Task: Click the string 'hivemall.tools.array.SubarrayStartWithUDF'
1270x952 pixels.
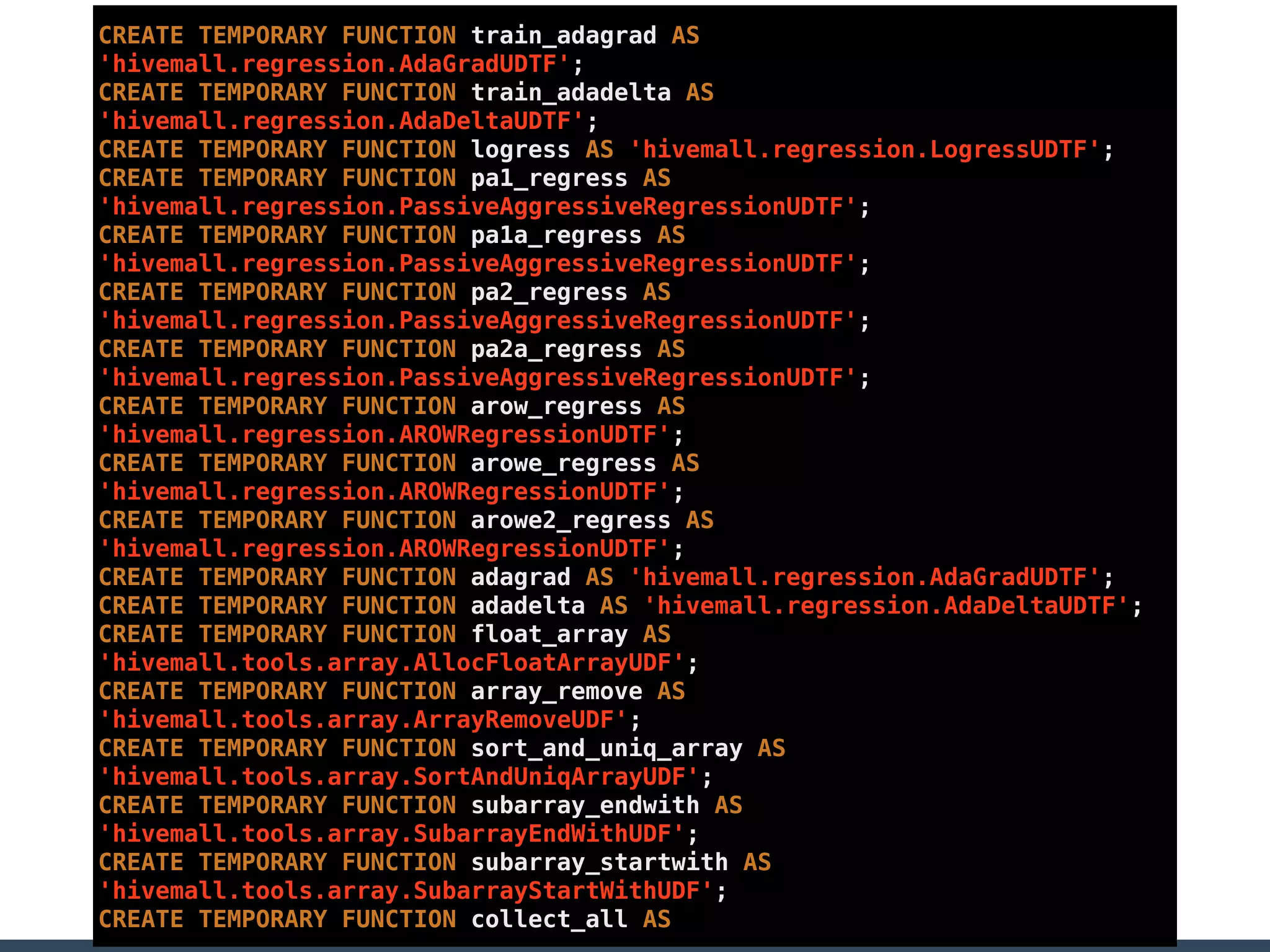Action: [406, 891]
